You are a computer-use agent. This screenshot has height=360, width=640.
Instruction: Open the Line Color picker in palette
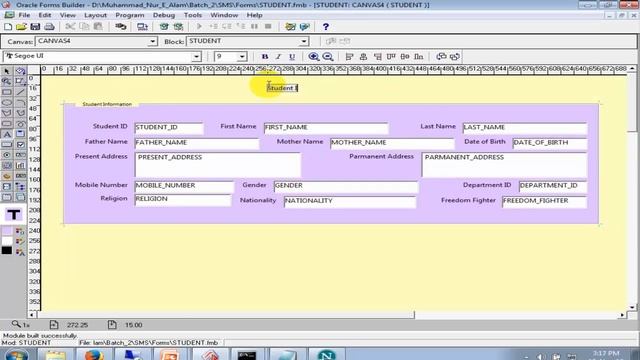click(20, 241)
